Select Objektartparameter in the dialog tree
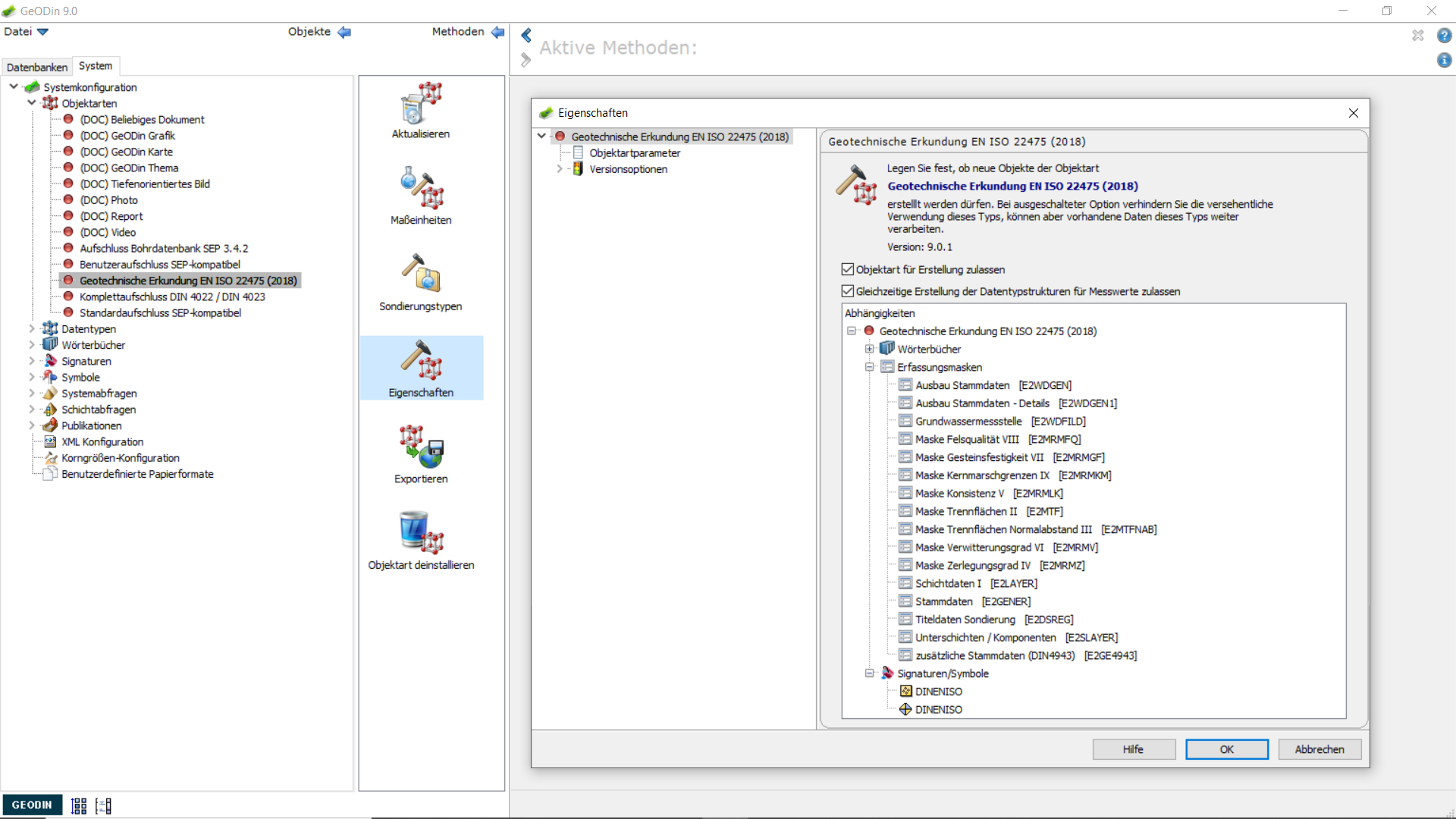Screen dimensions: 1456x819 click(635, 152)
